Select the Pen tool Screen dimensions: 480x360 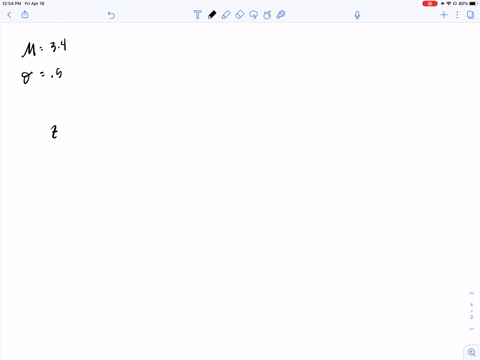coord(212,15)
